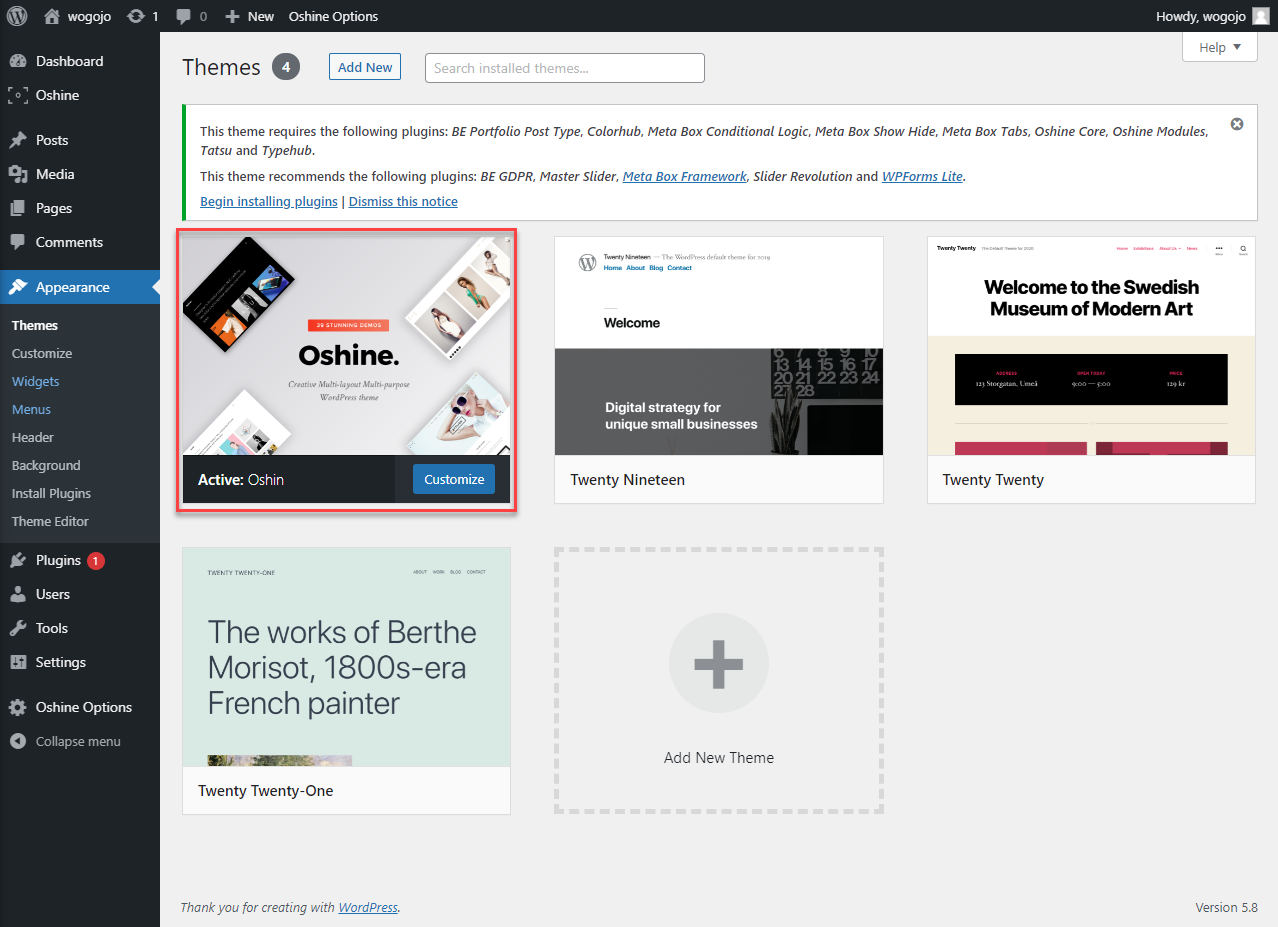The height and width of the screenshot is (927, 1278).
Task: Click the Add New button beside Themes
Action: click(365, 67)
